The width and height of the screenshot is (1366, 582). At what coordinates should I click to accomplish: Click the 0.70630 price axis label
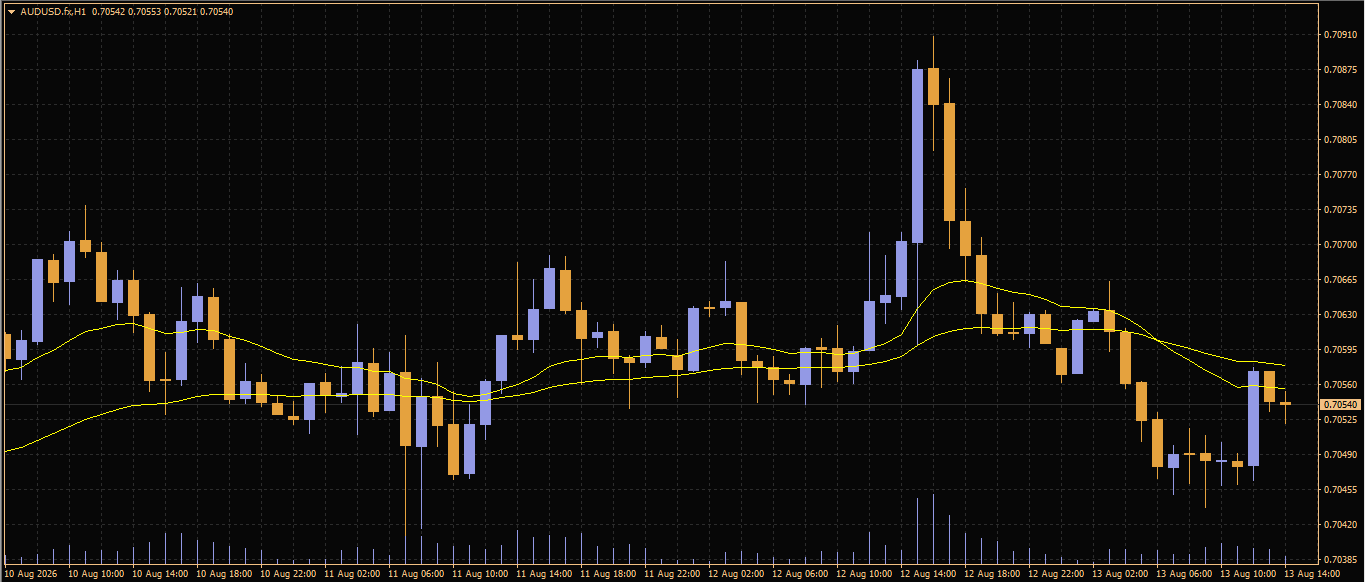pyautogui.click(x=1340, y=315)
